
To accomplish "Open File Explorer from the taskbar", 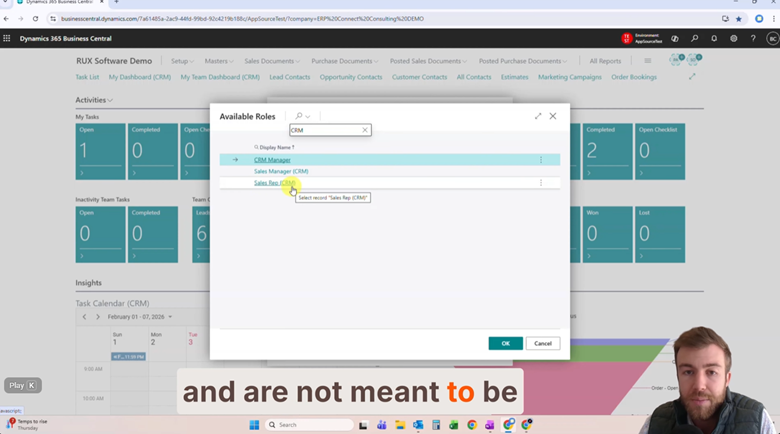I will point(400,425).
